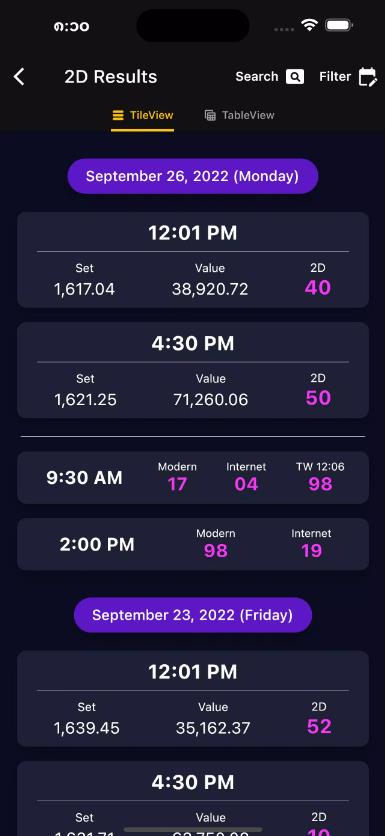The width and height of the screenshot is (385, 836).
Task: Switch to TileView tab
Action: point(142,115)
